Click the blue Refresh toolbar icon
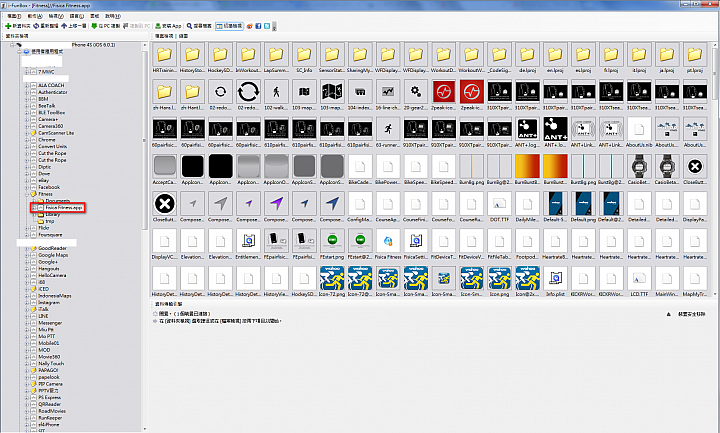Screen dimensions: 720x433 point(36,26)
